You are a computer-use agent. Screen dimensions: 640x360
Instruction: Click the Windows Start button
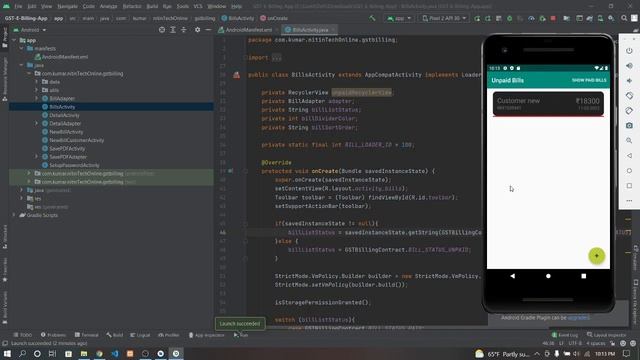pos(7,353)
